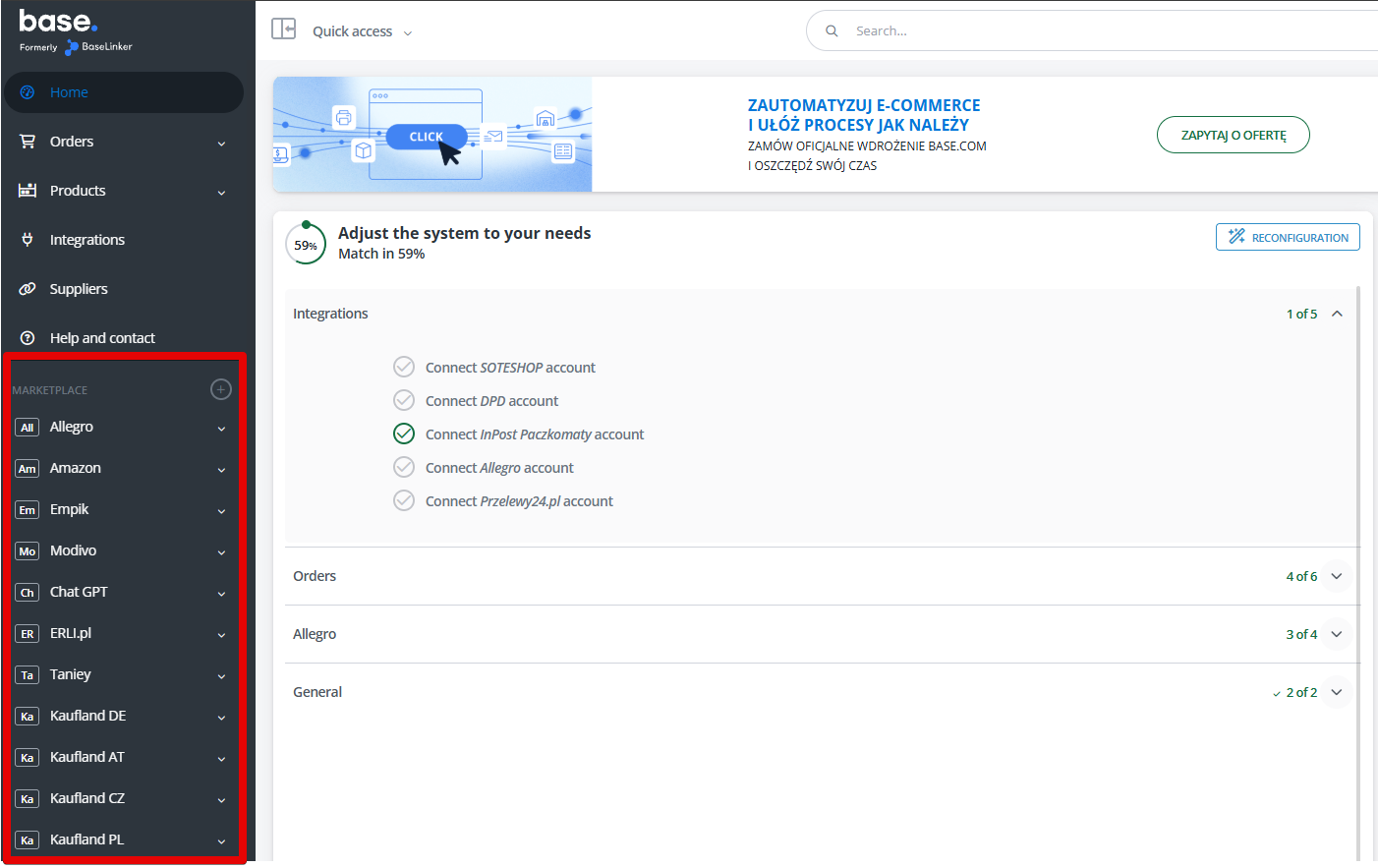Click the base logo
The image size is (1378, 868).
pyautogui.click(x=59, y=22)
